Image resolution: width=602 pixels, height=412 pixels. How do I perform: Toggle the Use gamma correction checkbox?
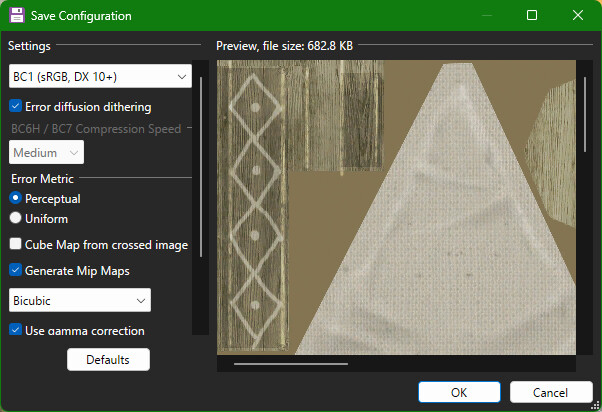tap(16, 331)
